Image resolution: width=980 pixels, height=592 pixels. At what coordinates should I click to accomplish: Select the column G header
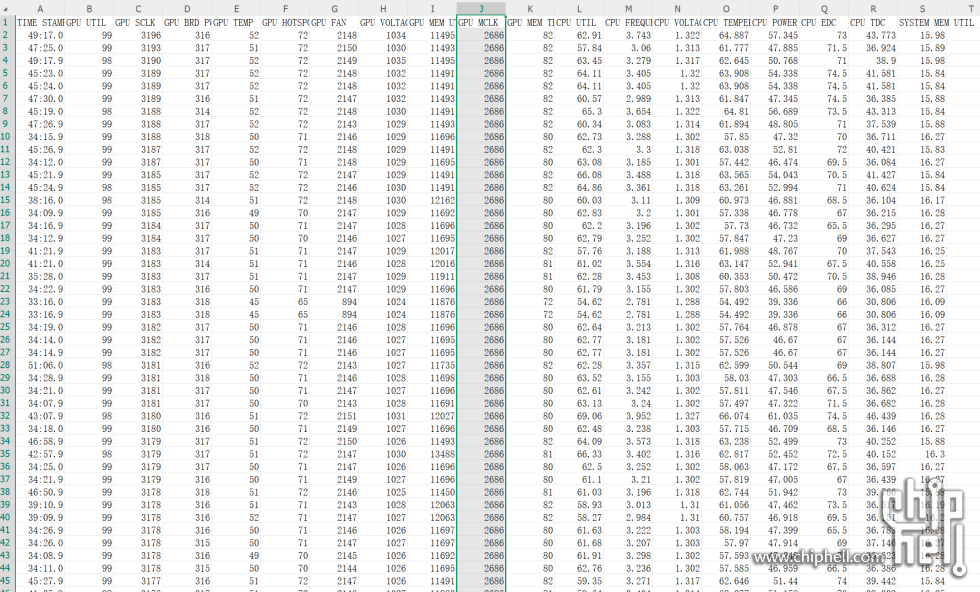pos(334,9)
